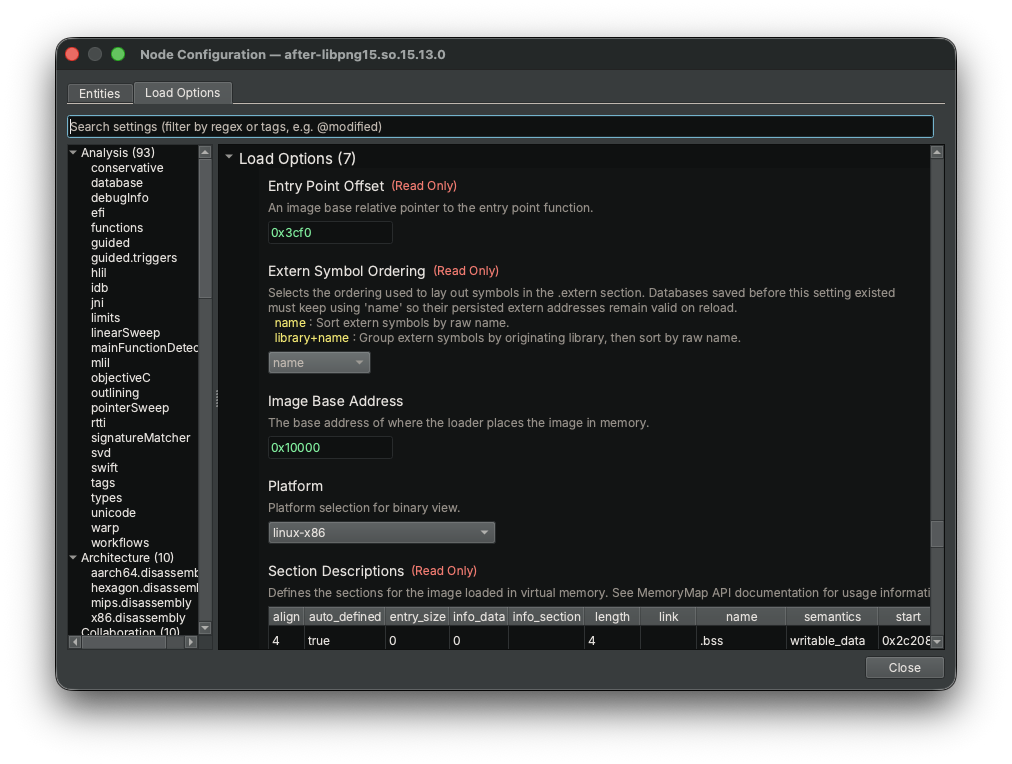Select mips.disassembly tree item
The height and width of the screenshot is (764, 1012).
pos(141,603)
